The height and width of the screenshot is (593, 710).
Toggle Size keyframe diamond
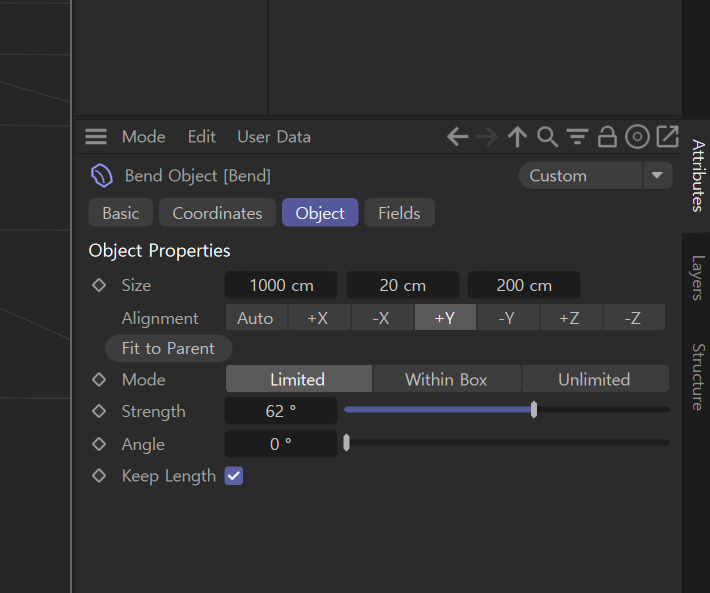pyautogui.click(x=99, y=285)
